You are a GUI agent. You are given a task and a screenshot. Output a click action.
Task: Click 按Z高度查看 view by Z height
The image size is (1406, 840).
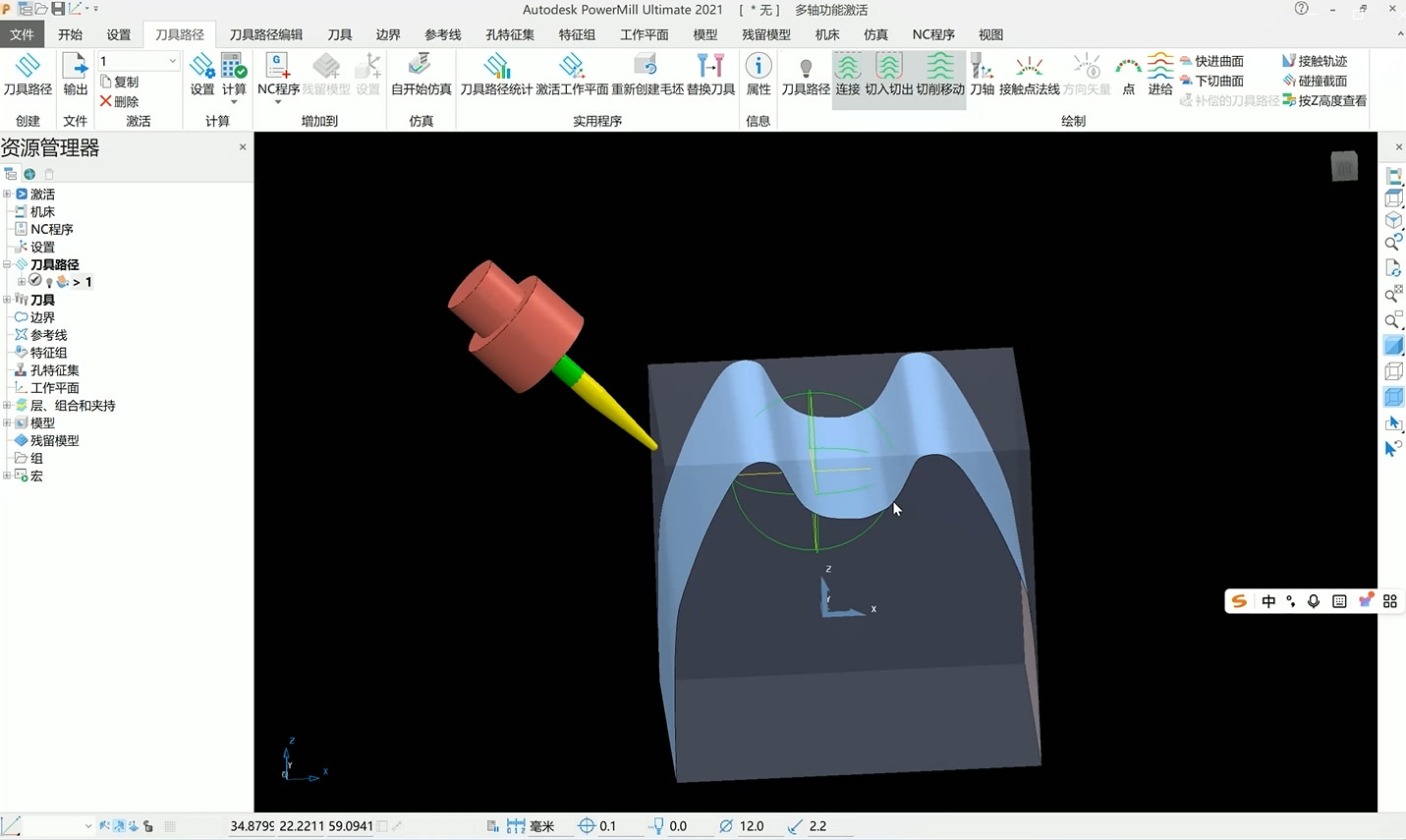pyautogui.click(x=1324, y=100)
